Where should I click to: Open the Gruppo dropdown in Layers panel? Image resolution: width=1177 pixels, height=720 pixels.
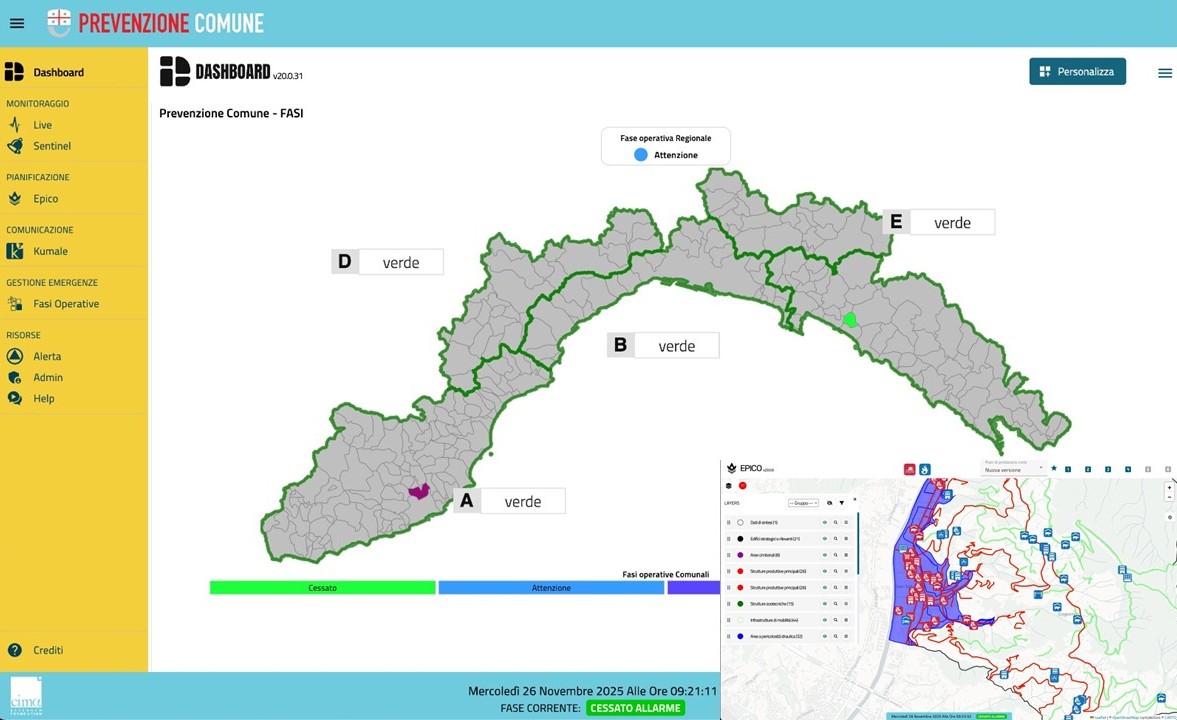click(803, 503)
